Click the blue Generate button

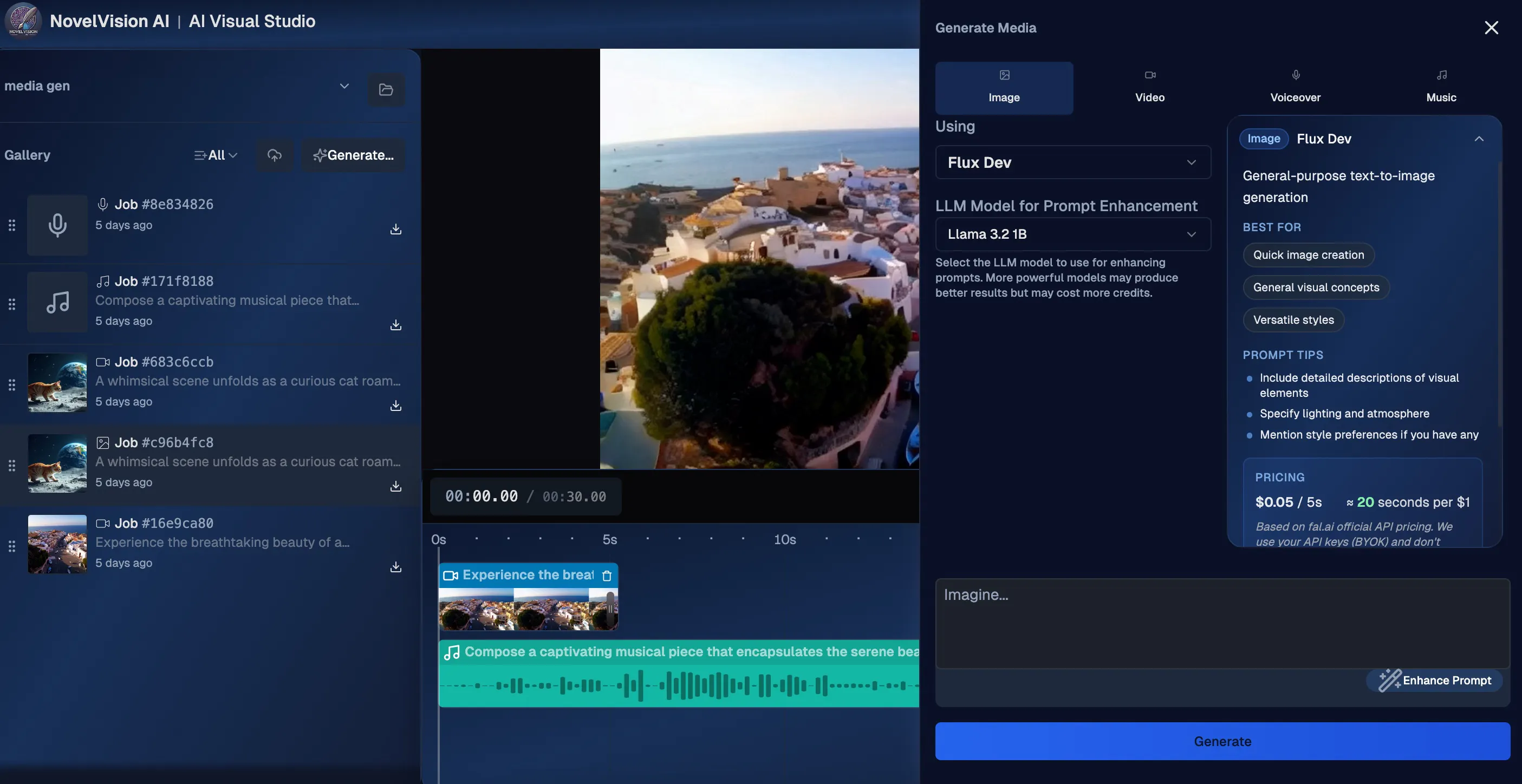[x=1222, y=741]
